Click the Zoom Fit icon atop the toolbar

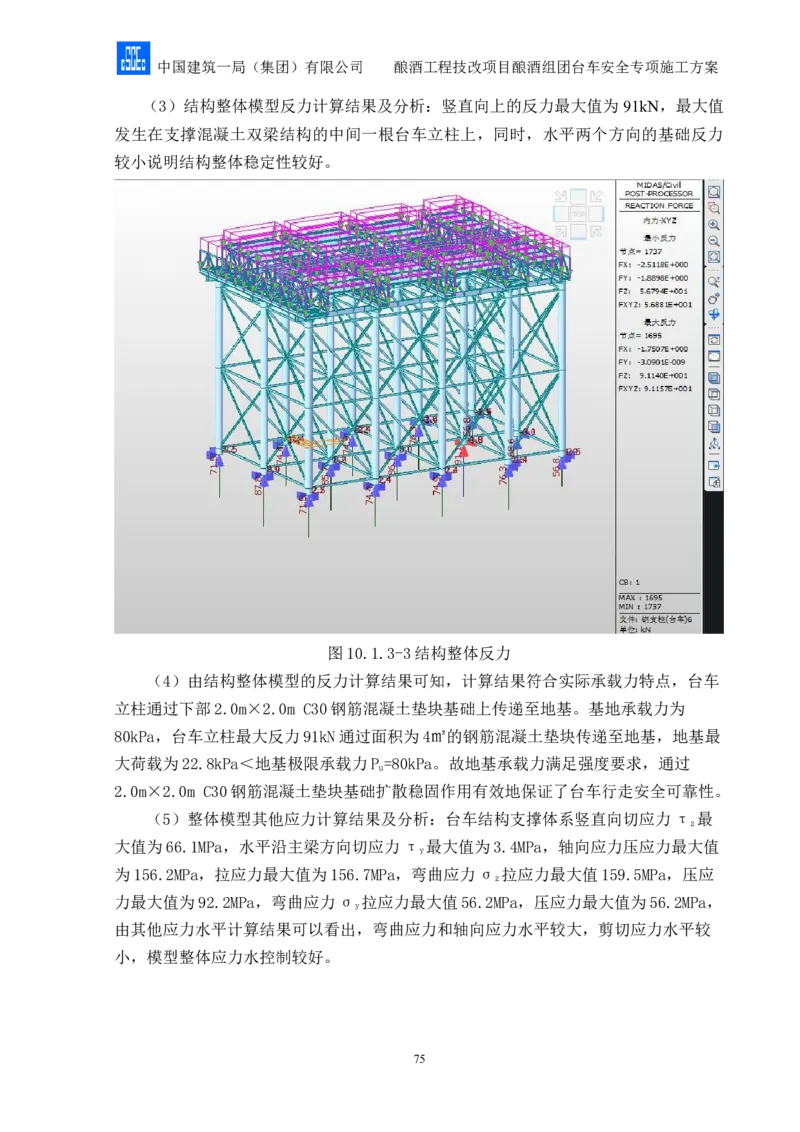pyautogui.click(x=714, y=191)
